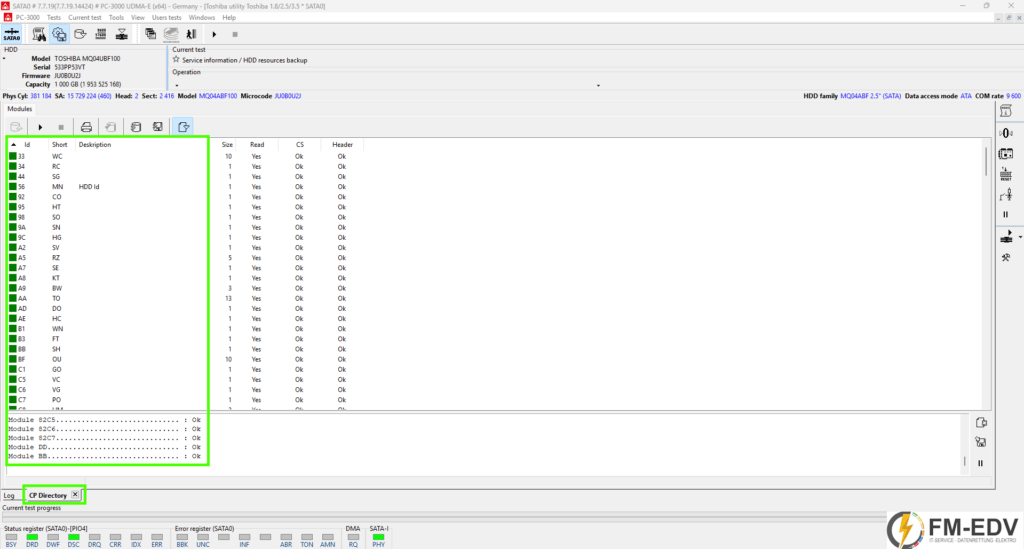Screen dimensions: 1024x549
Task: Click the star icon next to Service information
Action: click(176, 59)
